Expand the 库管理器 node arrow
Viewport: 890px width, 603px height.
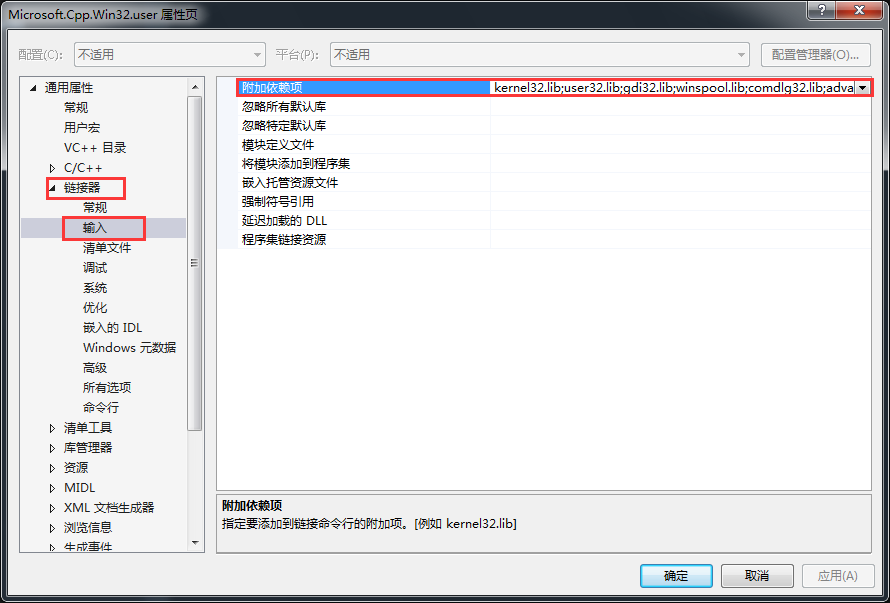pyautogui.click(x=53, y=448)
